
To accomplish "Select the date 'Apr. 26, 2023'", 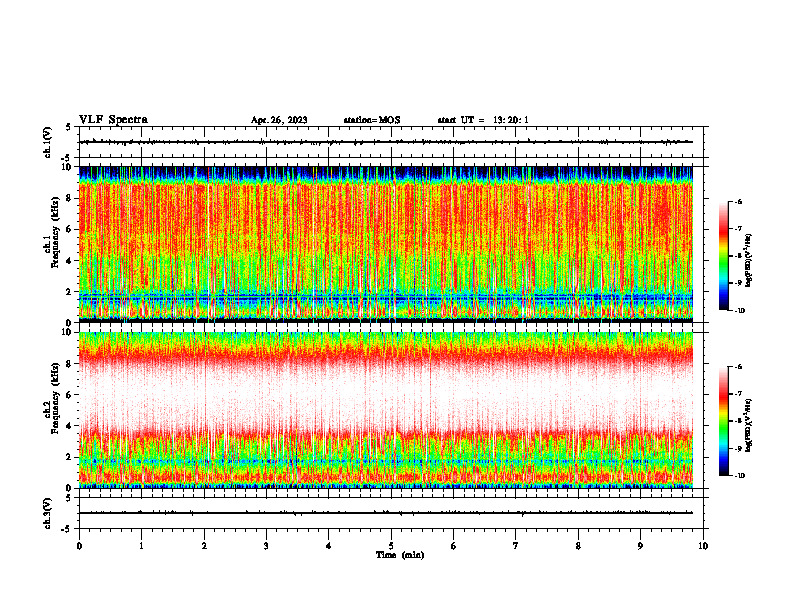I will (x=279, y=120).
